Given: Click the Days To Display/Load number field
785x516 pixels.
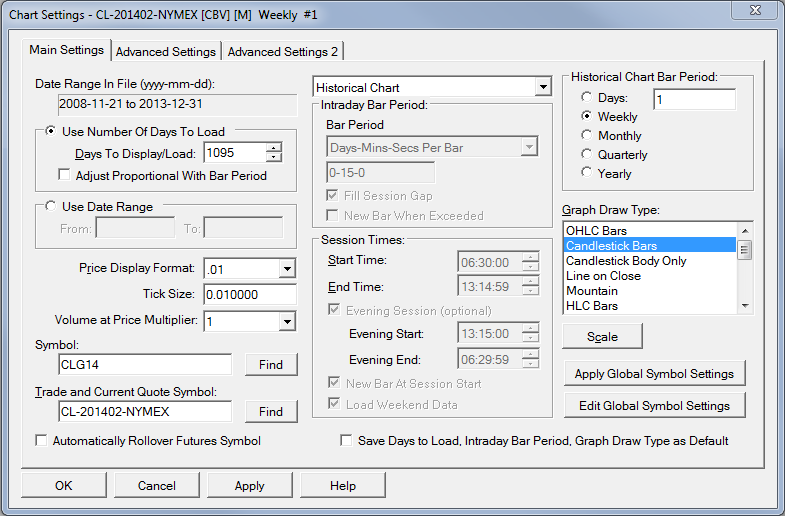Looking at the screenshot, I should pyautogui.click(x=235, y=153).
